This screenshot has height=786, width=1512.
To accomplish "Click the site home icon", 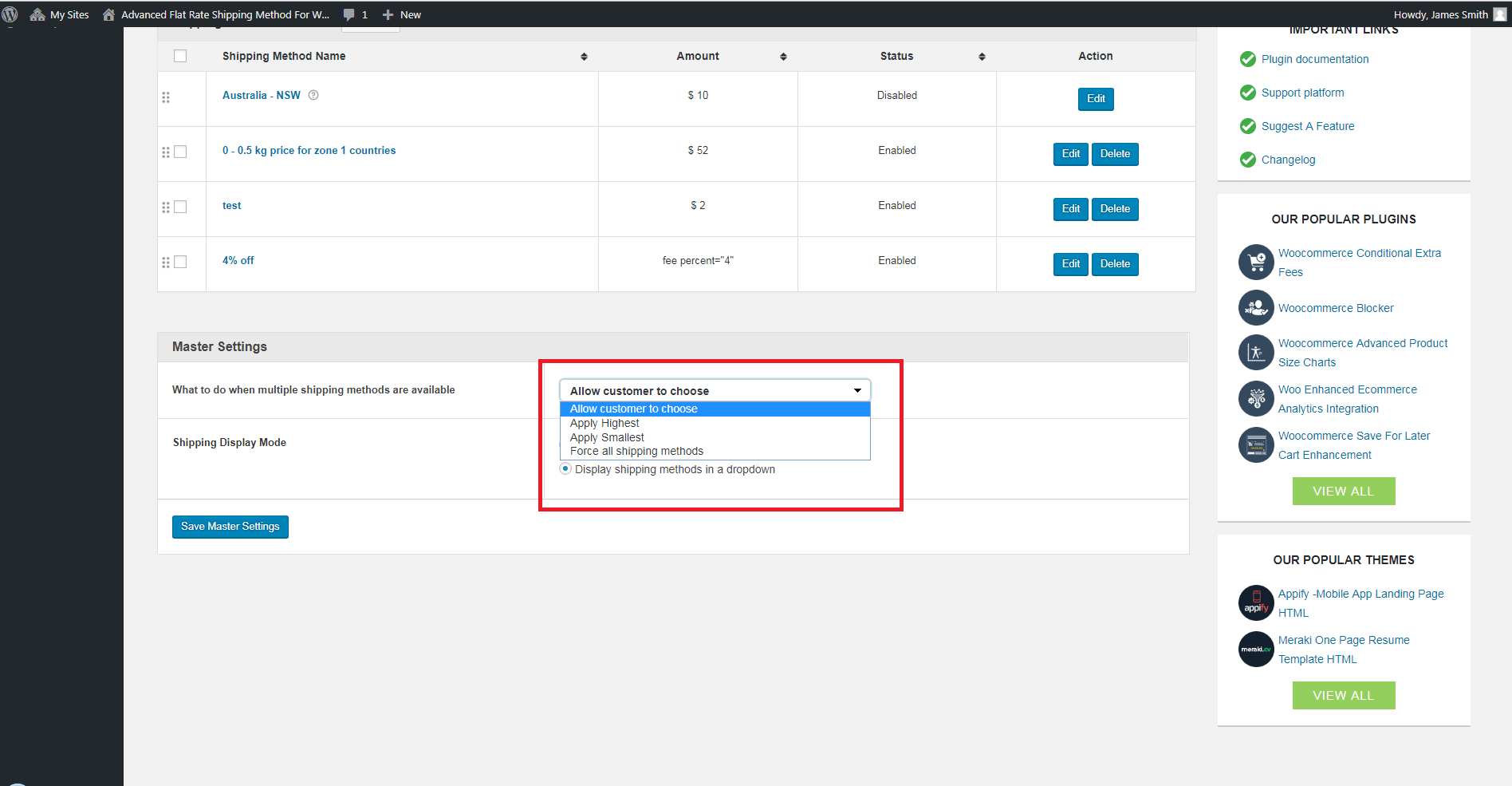I will [x=108, y=14].
